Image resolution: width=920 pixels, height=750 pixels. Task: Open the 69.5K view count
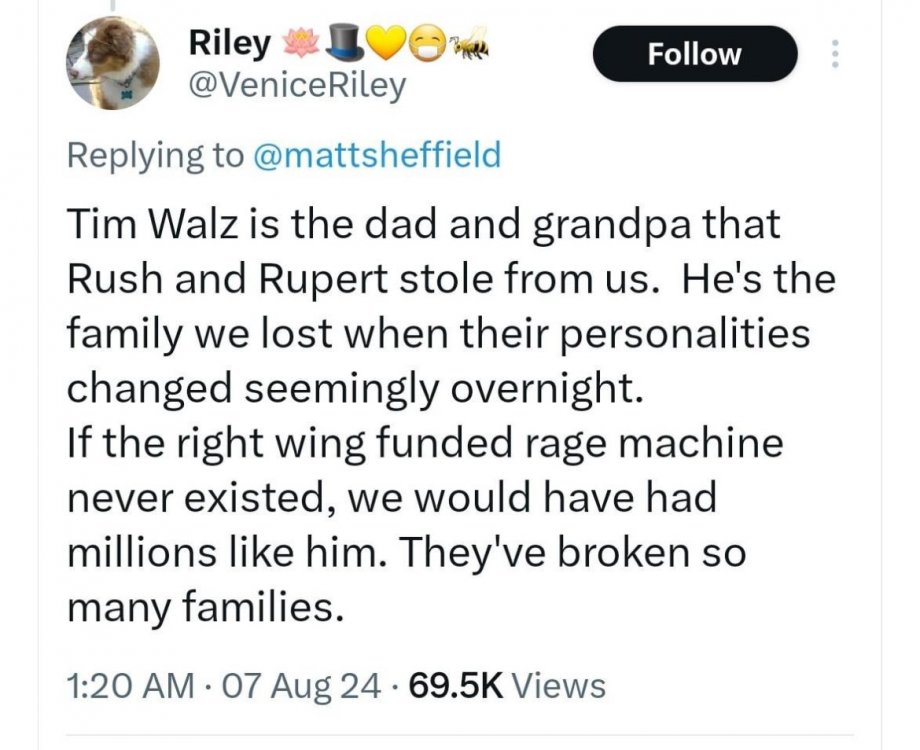click(x=455, y=686)
